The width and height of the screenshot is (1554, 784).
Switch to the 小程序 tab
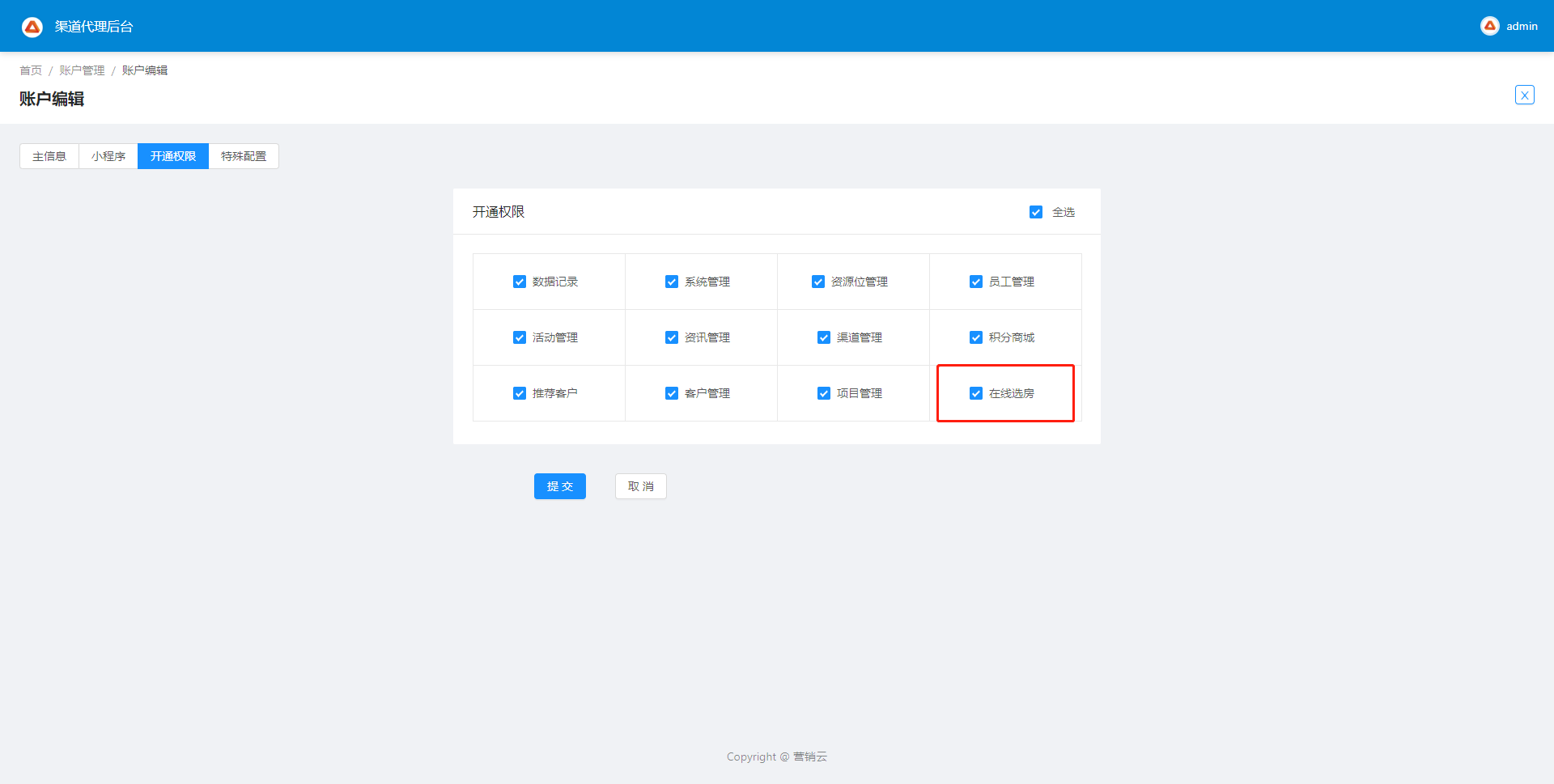pos(108,156)
